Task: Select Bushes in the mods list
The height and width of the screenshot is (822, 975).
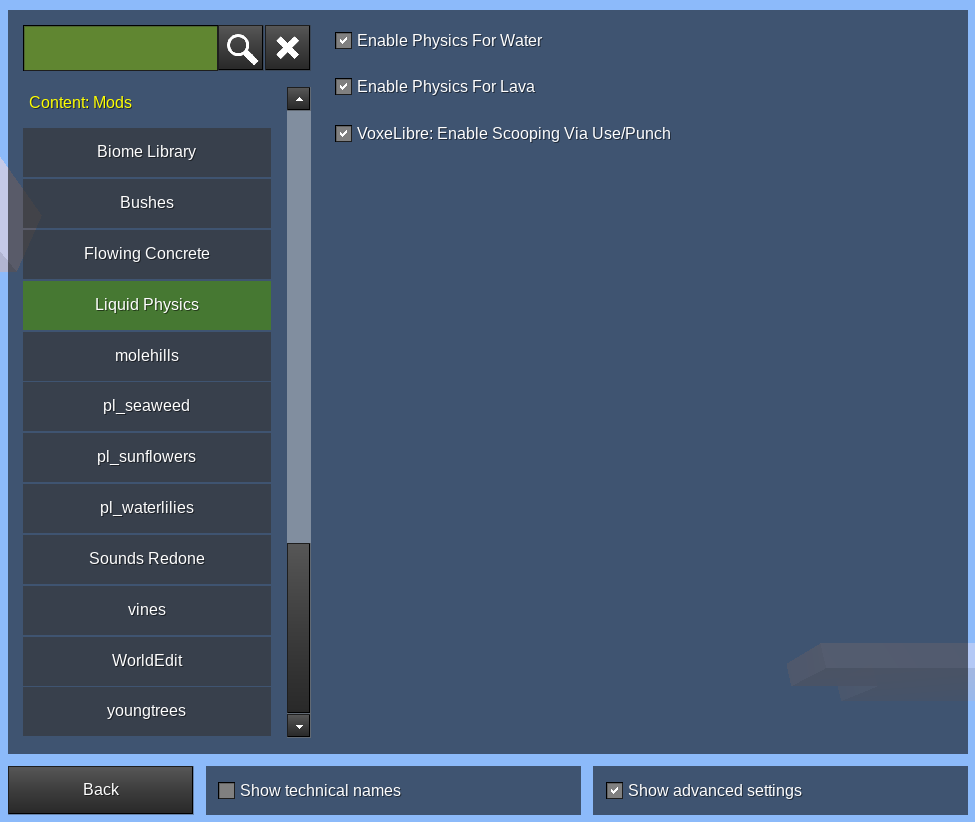Action: click(x=147, y=203)
